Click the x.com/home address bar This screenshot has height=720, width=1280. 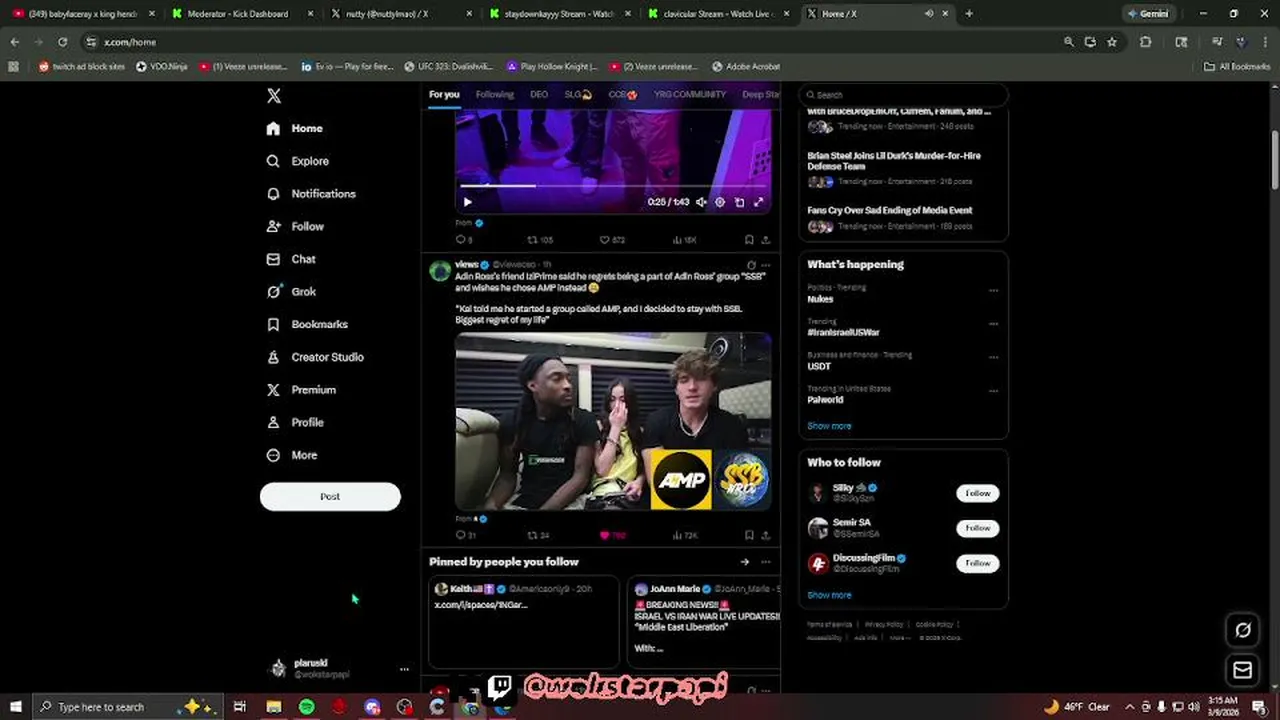(x=570, y=42)
